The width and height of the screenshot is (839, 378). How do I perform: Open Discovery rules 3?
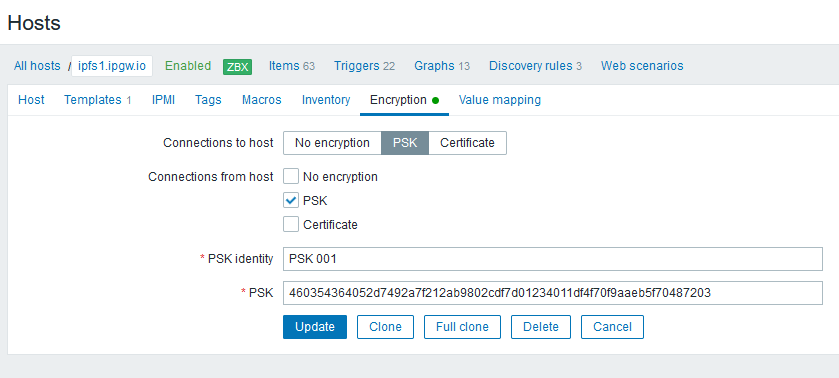pos(535,66)
